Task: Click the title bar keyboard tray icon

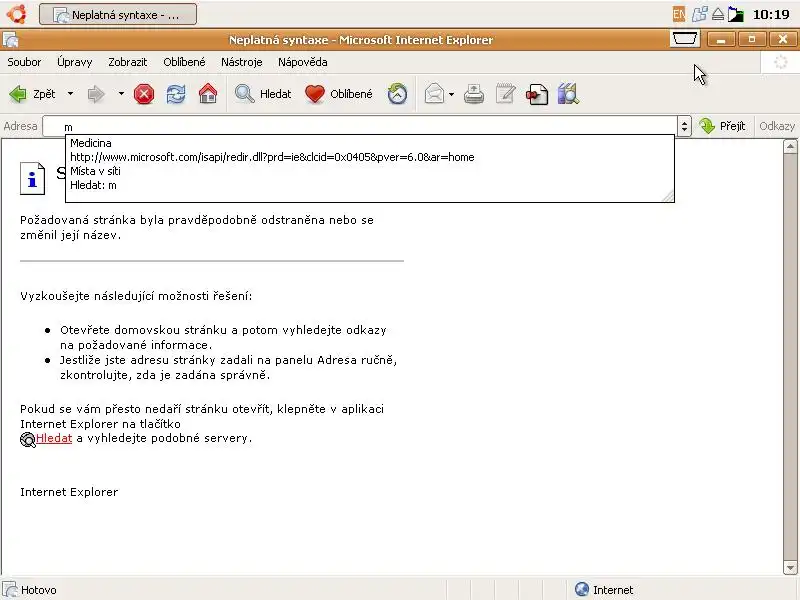Action: click(684, 39)
